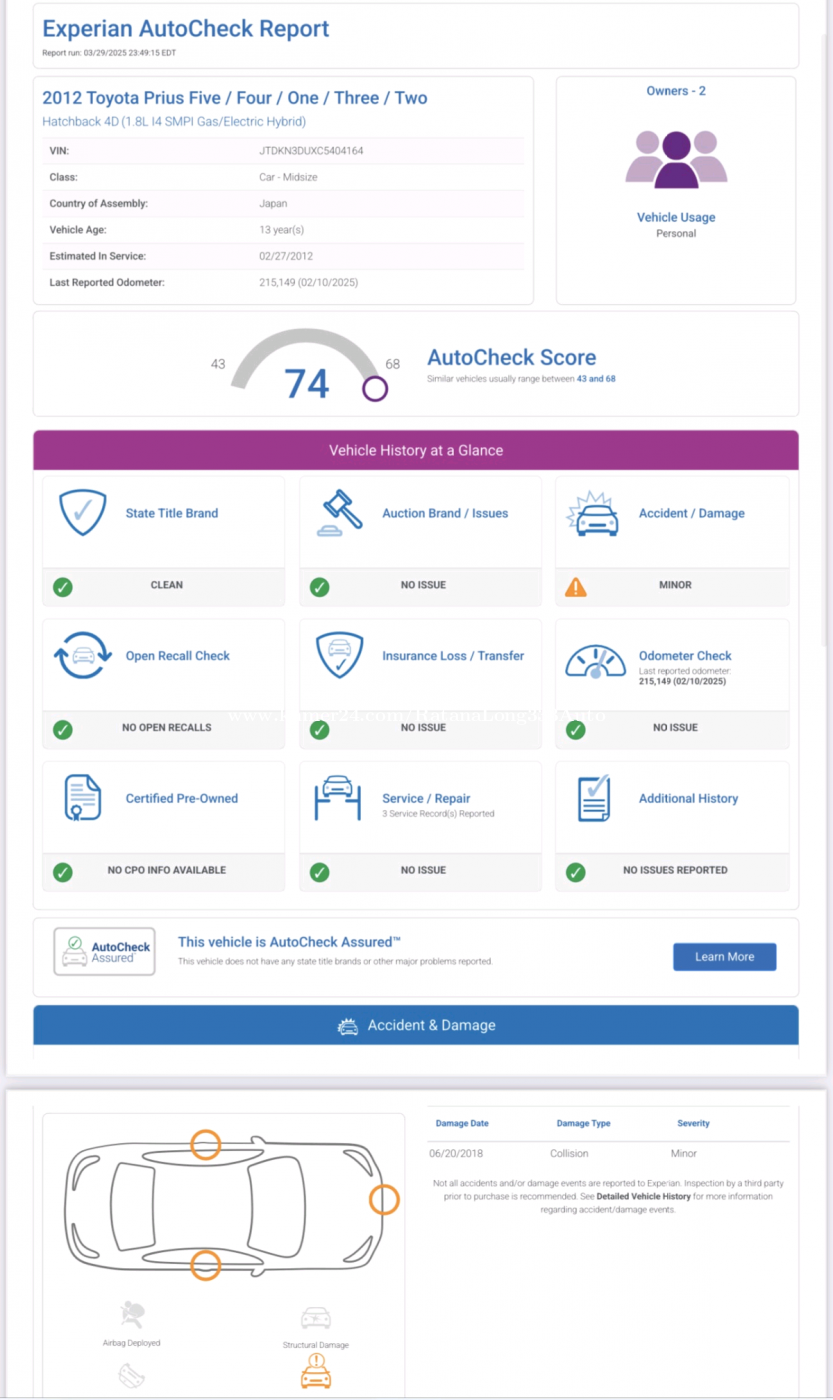
Task: Click the Structural Damage car icon
Action: pyautogui.click(x=316, y=1318)
